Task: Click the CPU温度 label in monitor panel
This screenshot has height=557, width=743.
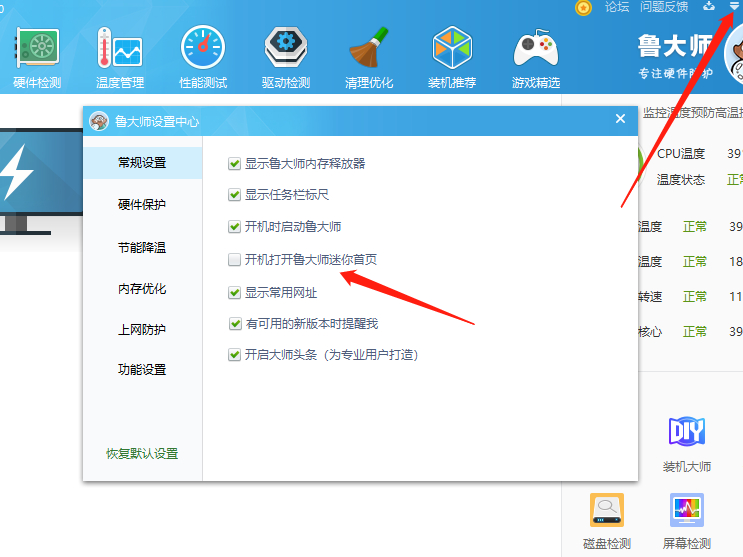Action: click(681, 154)
